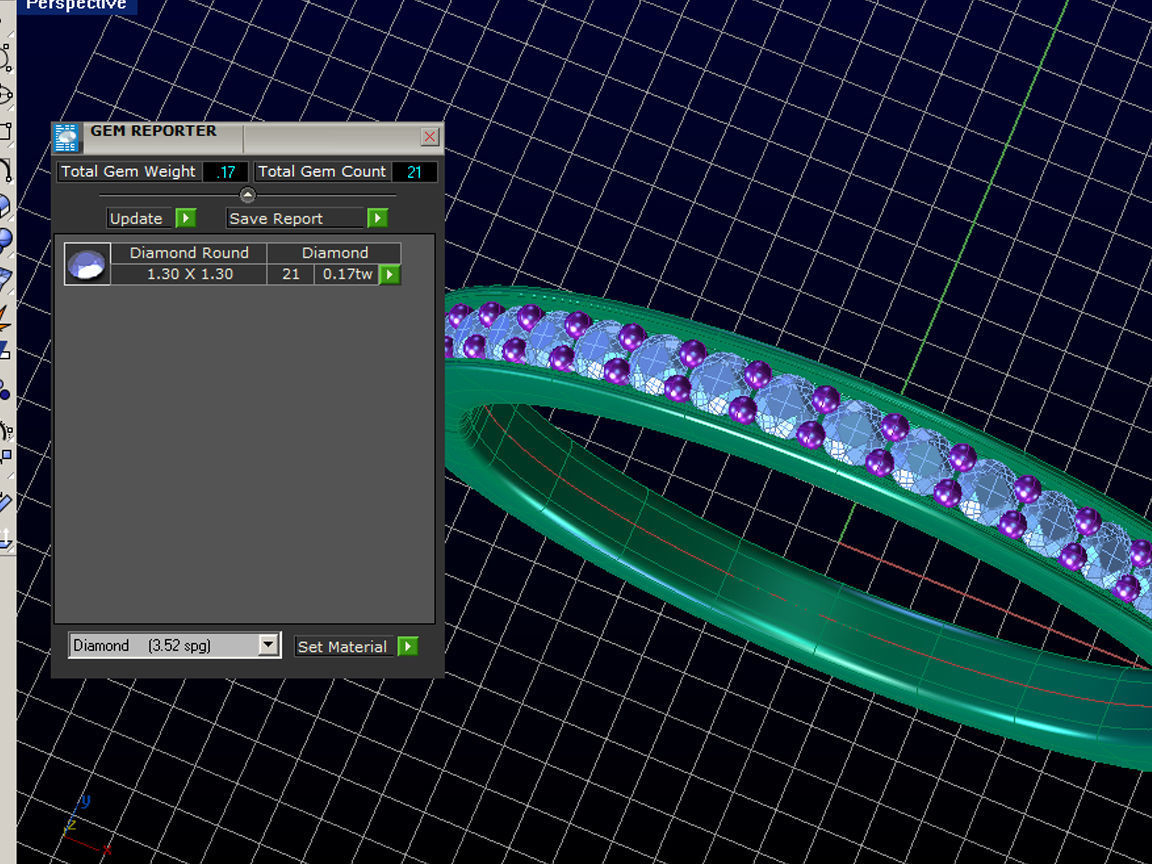
Task: Click the Diamond Round cell
Action: [x=189, y=253]
